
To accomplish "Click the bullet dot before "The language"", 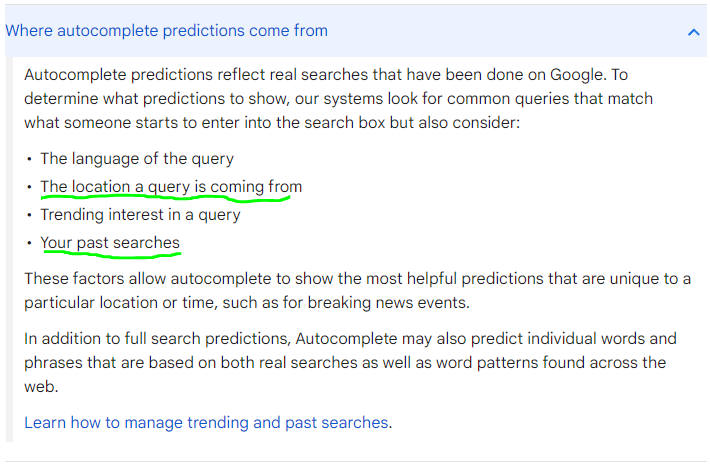I will point(29,159).
